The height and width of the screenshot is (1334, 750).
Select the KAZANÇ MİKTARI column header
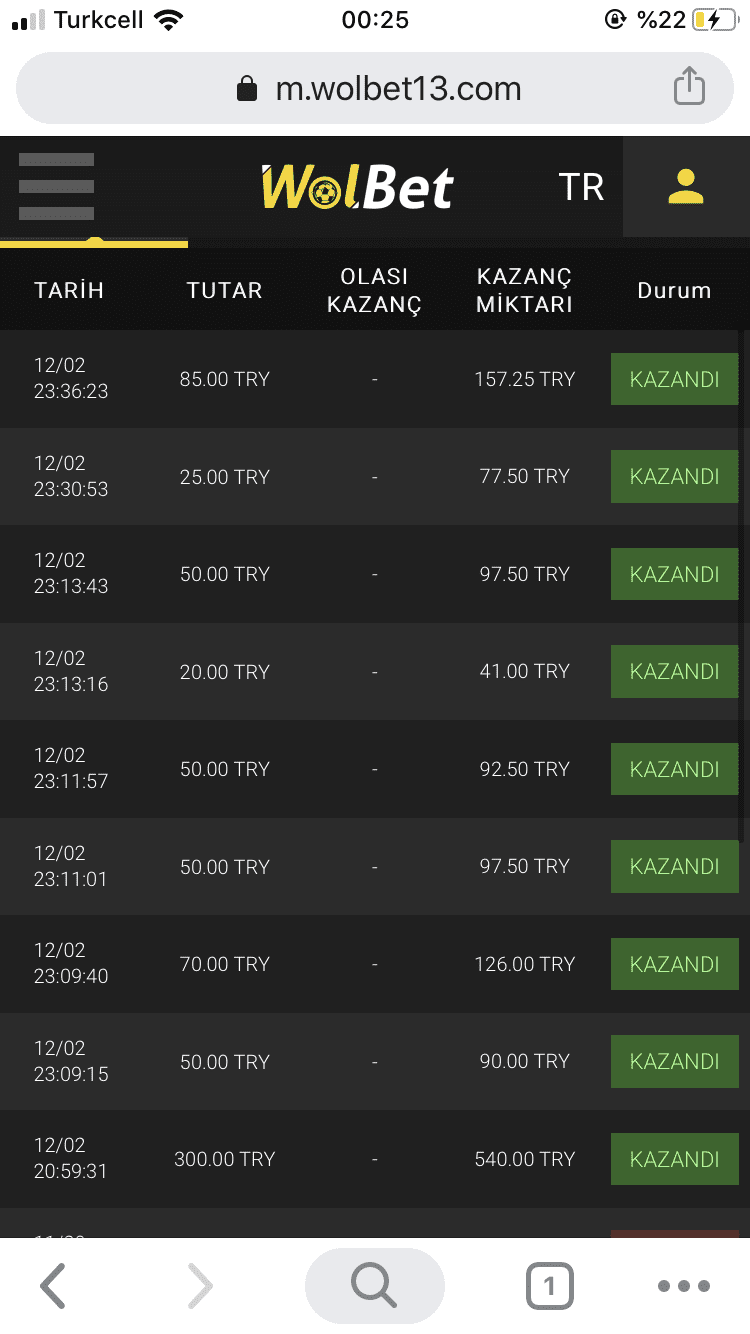point(524,291)
